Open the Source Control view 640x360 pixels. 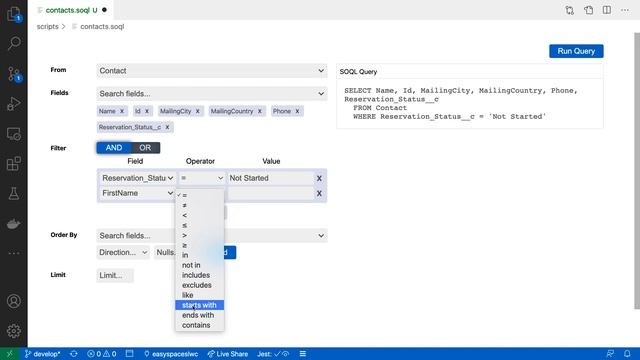14,74
